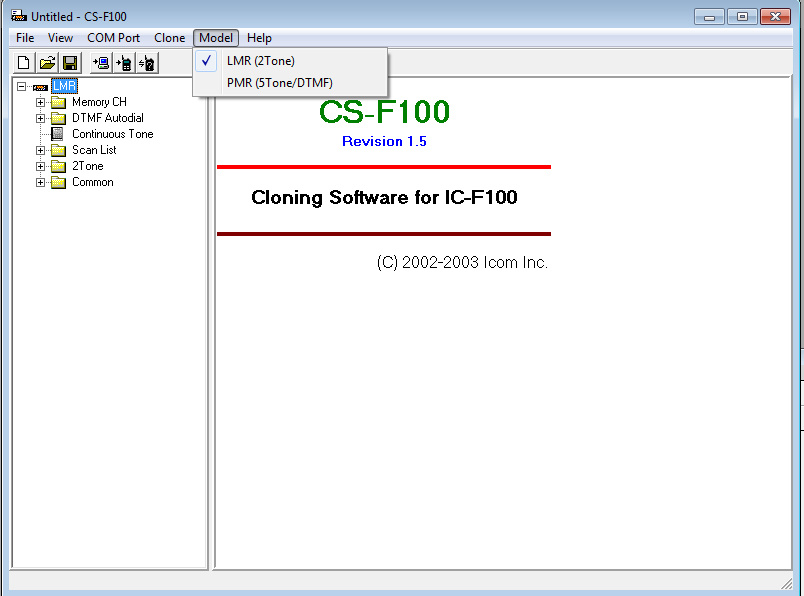Viewport: 804px width, 596px height.
Task: Select the checked LMR (2Tone) model
Action: pyautogui.click(x=290, y=61)
